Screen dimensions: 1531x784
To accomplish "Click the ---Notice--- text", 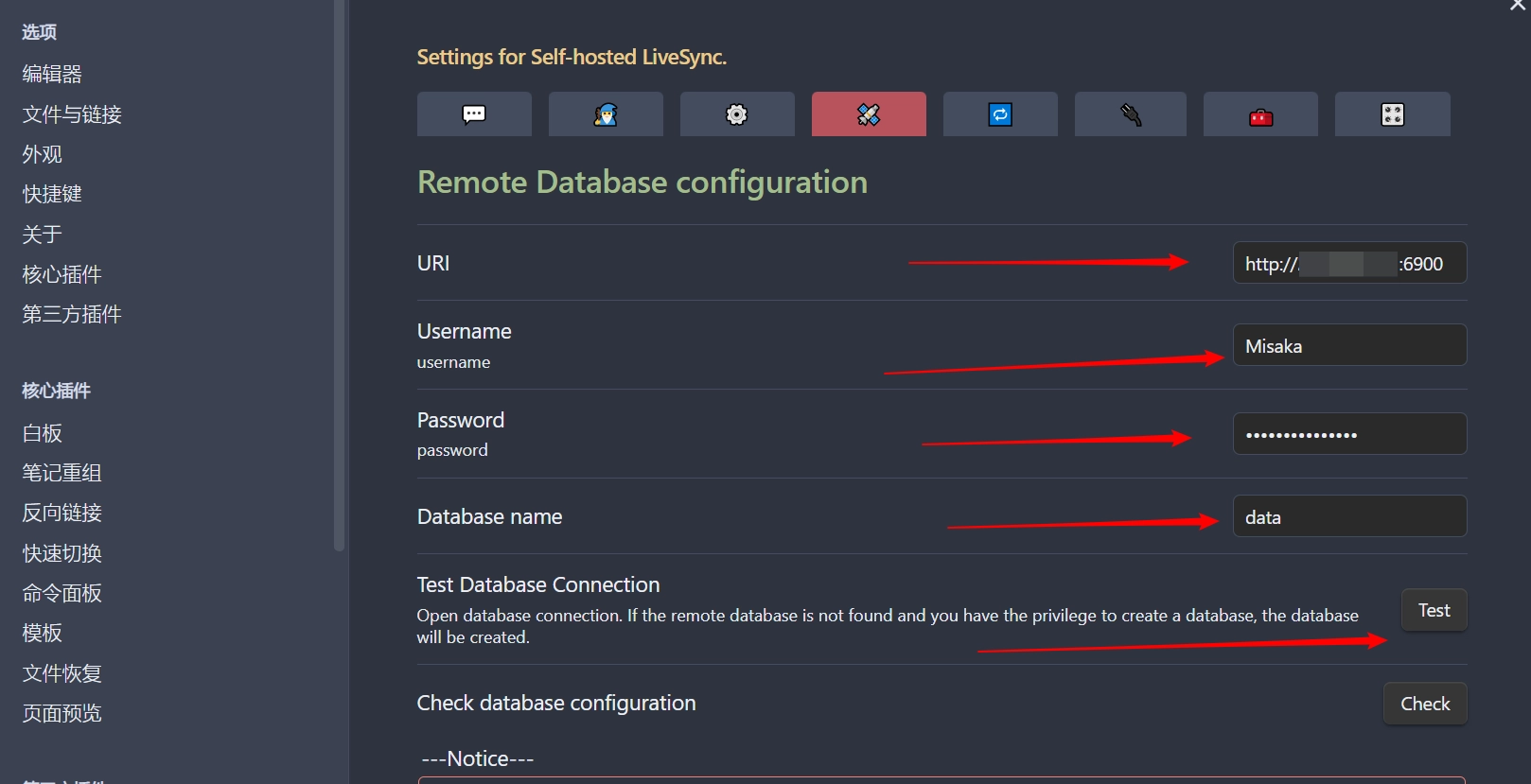I will click(x=478, y=758).
